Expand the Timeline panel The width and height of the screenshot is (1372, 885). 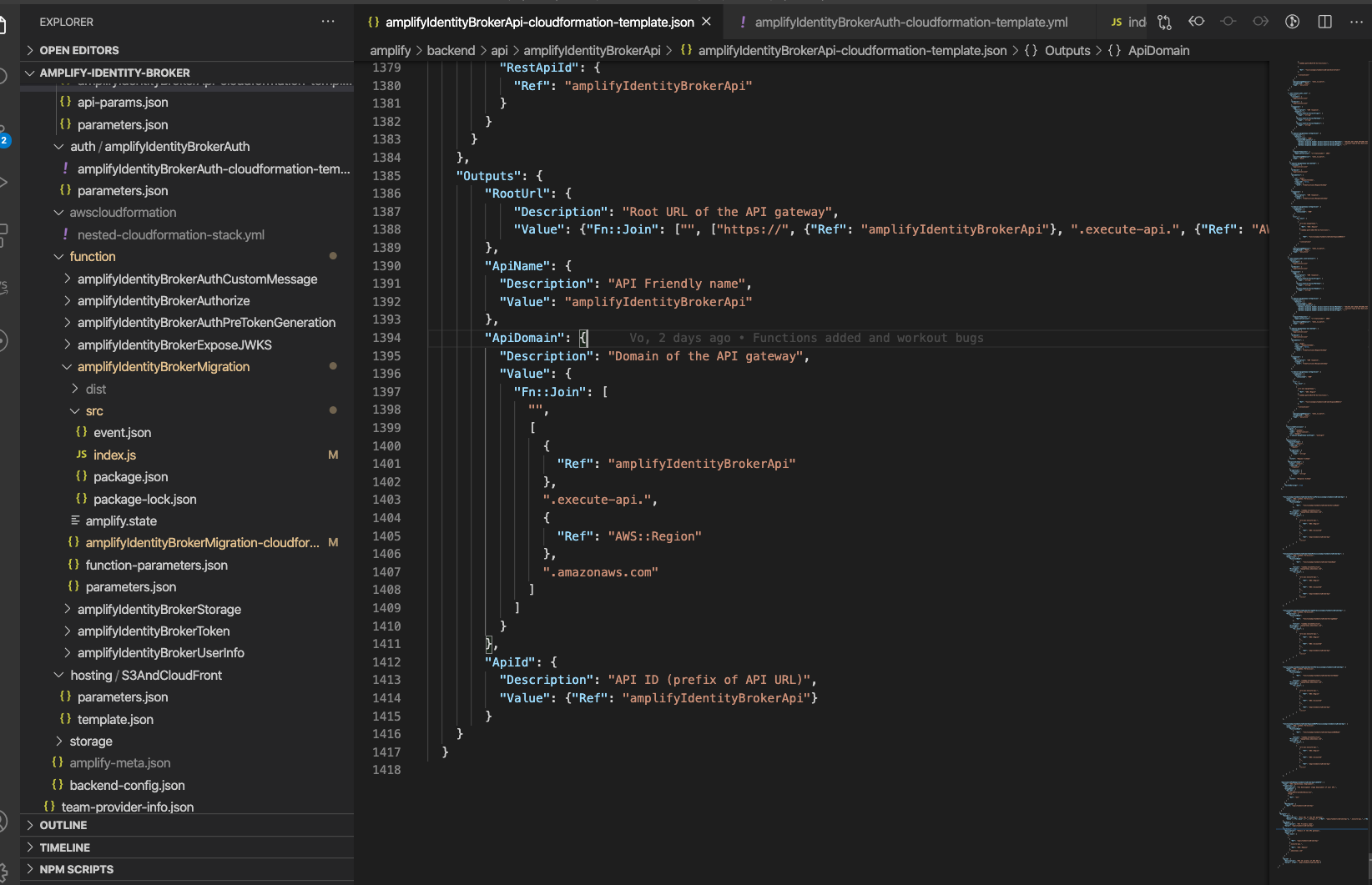(187, 847)
